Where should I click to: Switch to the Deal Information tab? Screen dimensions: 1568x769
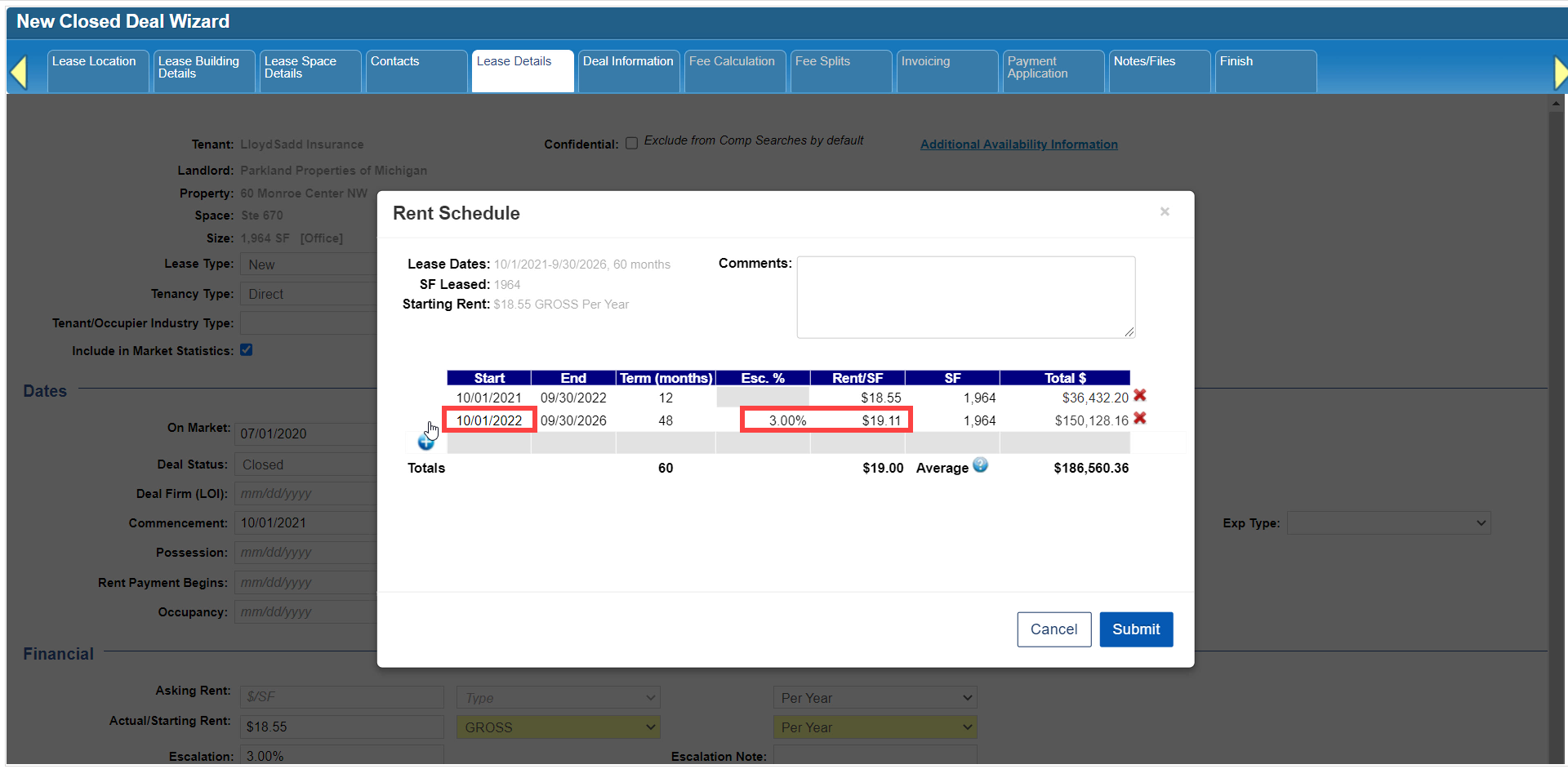click(x=629, y=71)
